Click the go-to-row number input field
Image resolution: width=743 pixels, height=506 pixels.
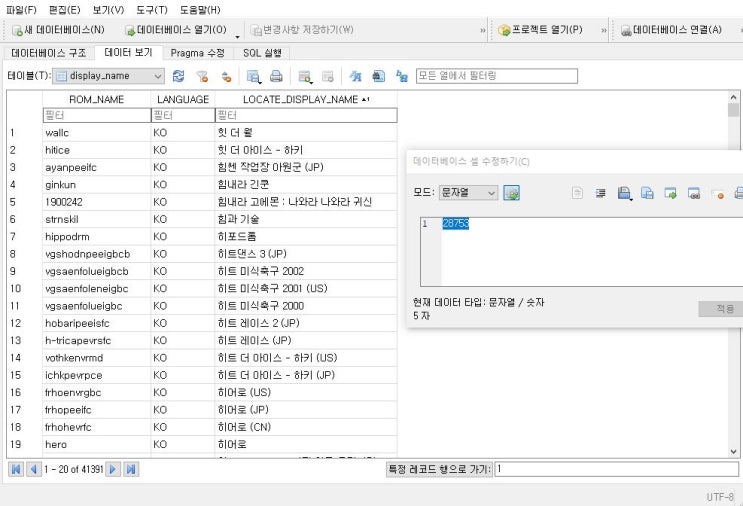616,469
